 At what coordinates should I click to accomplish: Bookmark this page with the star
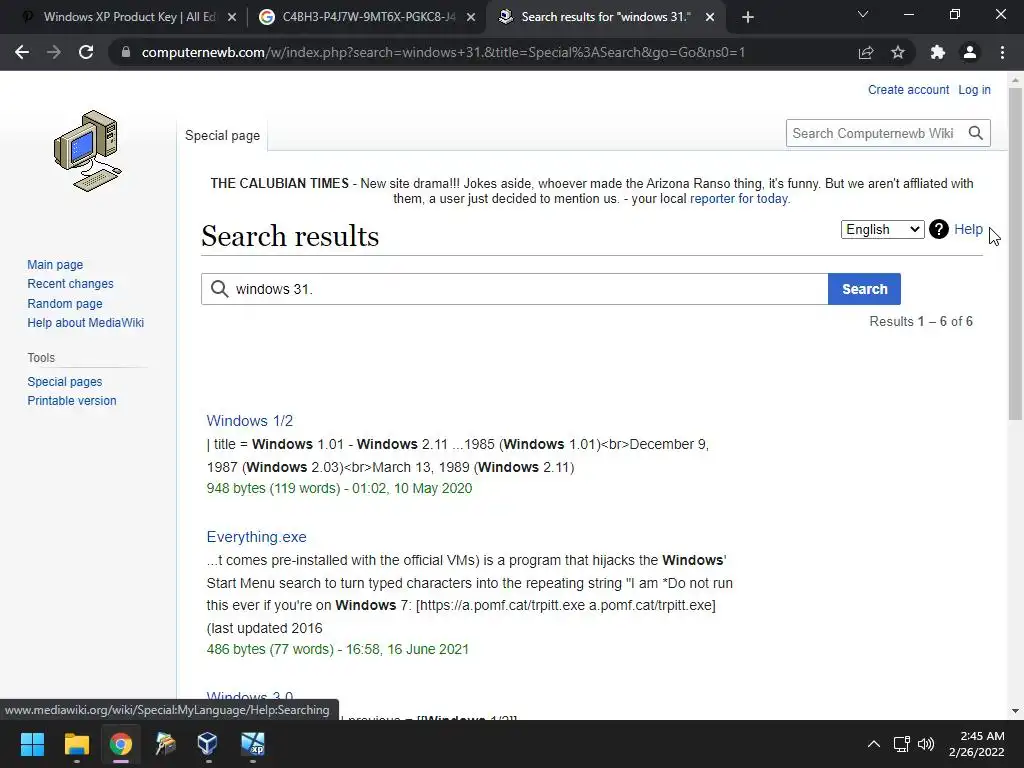tap(898, 52)
